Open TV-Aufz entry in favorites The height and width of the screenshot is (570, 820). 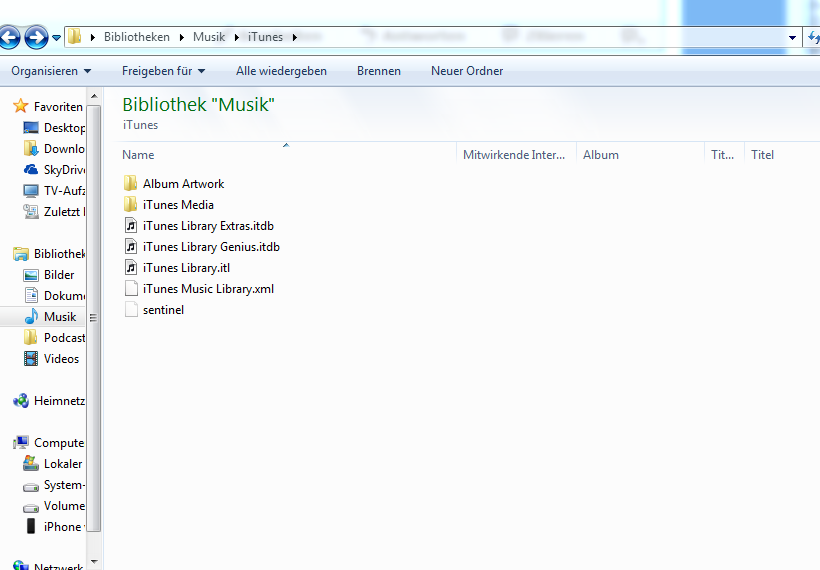[64, 191]
